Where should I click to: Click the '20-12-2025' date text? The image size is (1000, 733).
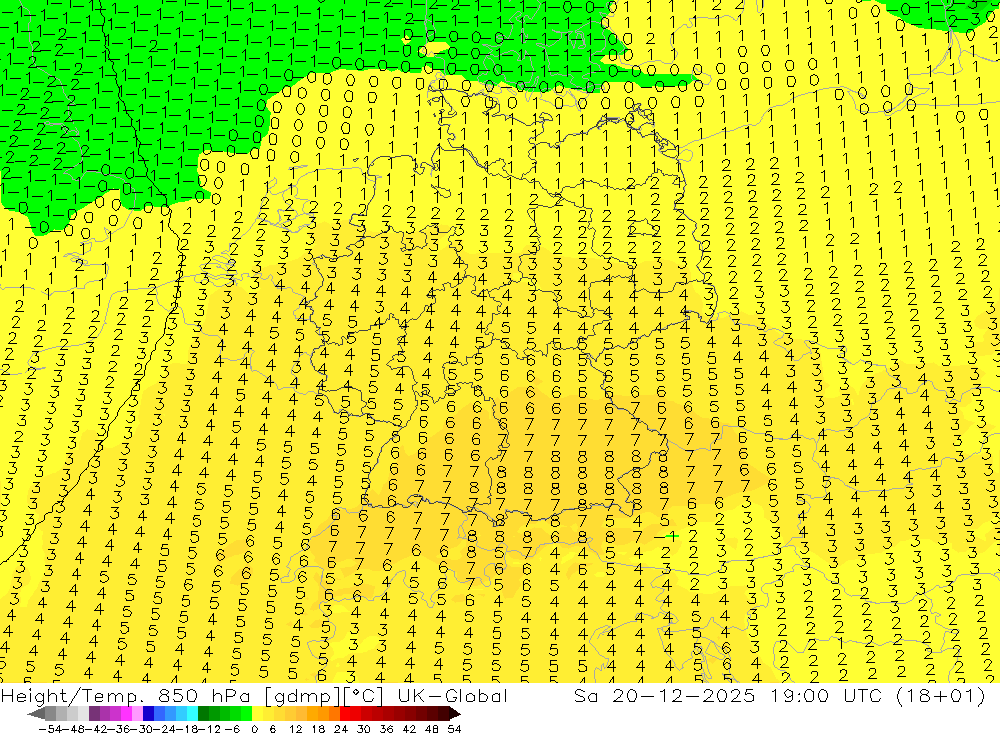[x=684, y=695]
